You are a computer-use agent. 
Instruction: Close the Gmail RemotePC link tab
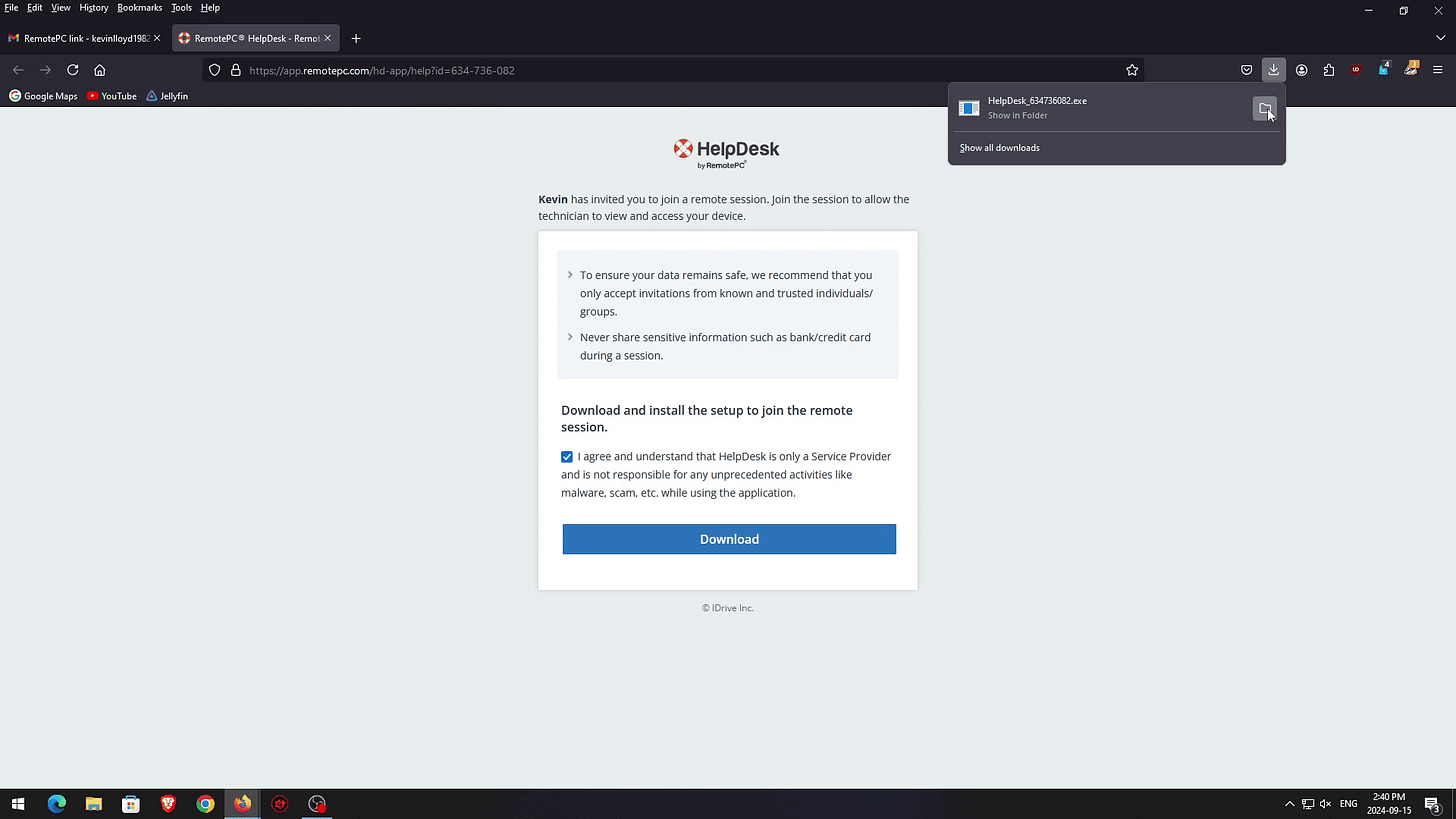point(157,38)
